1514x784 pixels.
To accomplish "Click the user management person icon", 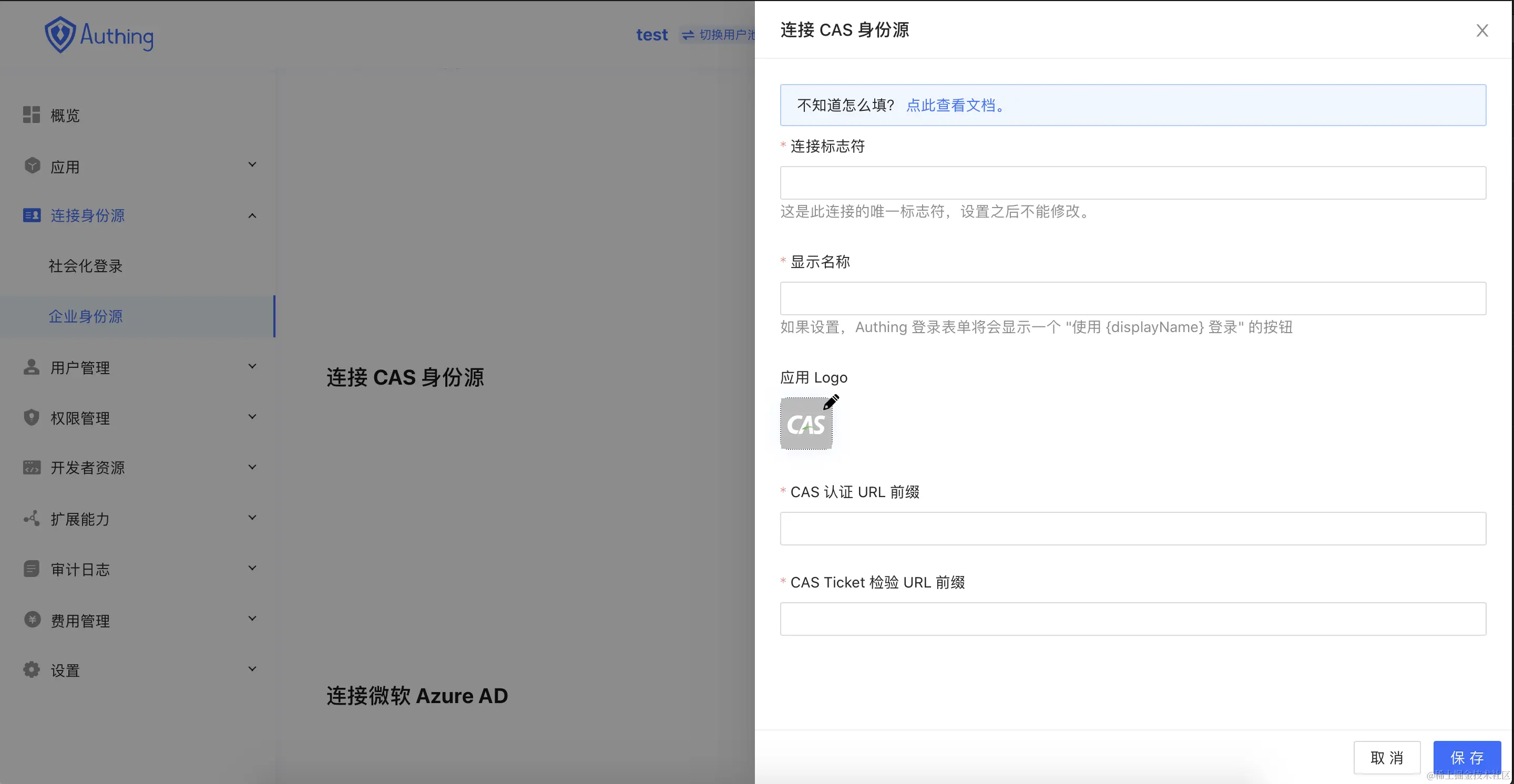I will click(x=31, y=367).
